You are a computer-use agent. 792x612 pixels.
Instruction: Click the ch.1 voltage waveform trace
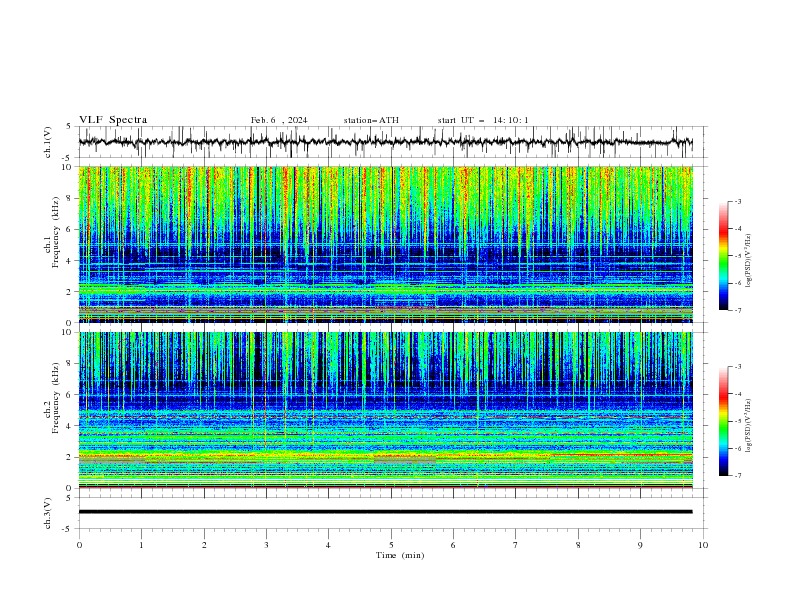click(x=385, y=142)
